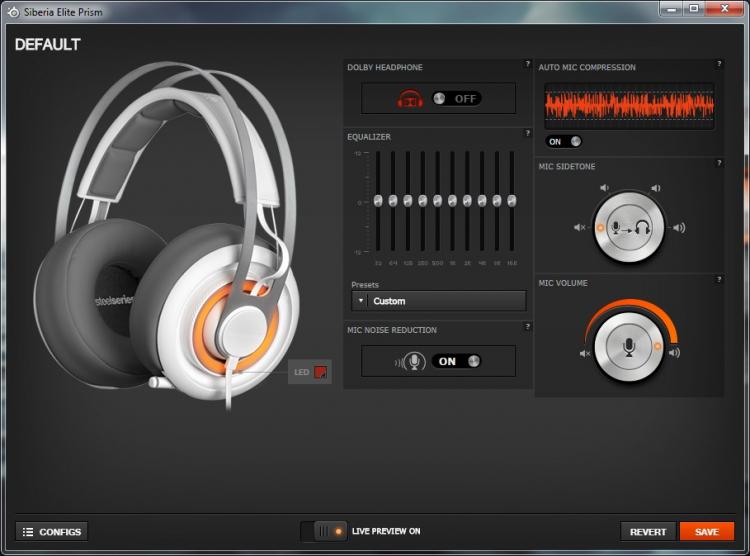Click the Mic Volume max speaker icon
The width and height of the screenshot is (750, 556).
(674, 353)
